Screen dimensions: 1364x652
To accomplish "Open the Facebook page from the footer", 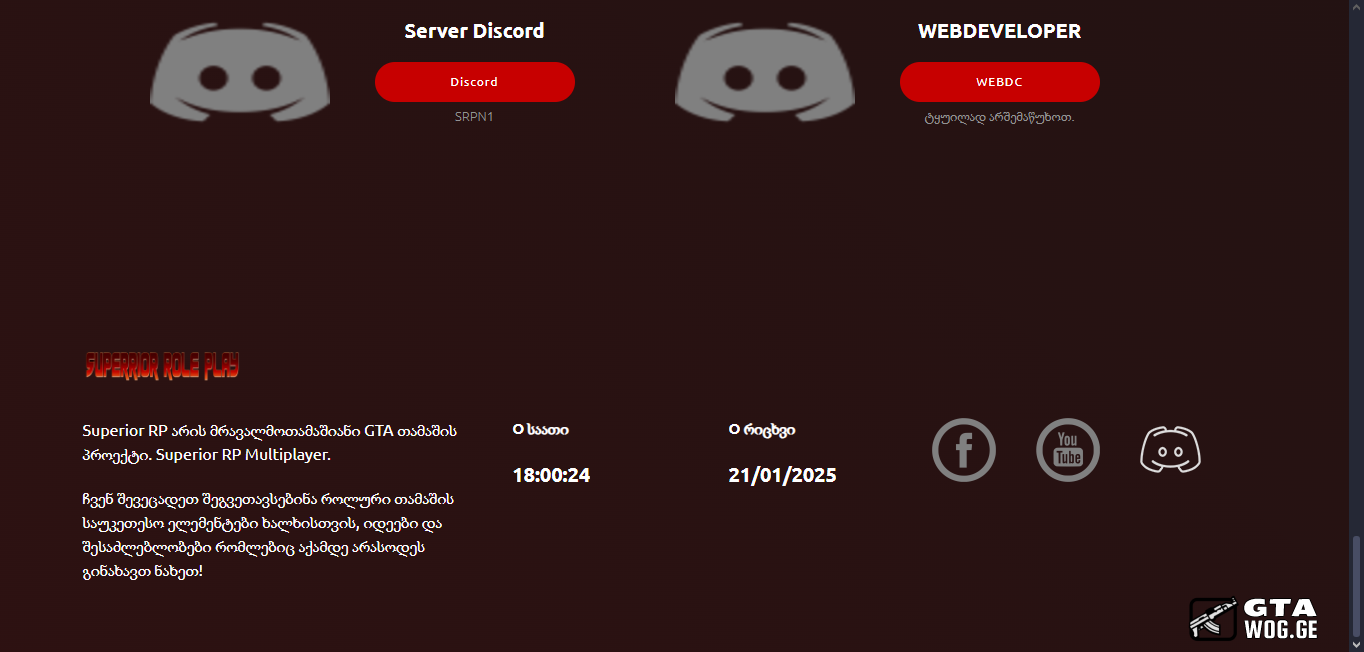I will click(964, 450).
